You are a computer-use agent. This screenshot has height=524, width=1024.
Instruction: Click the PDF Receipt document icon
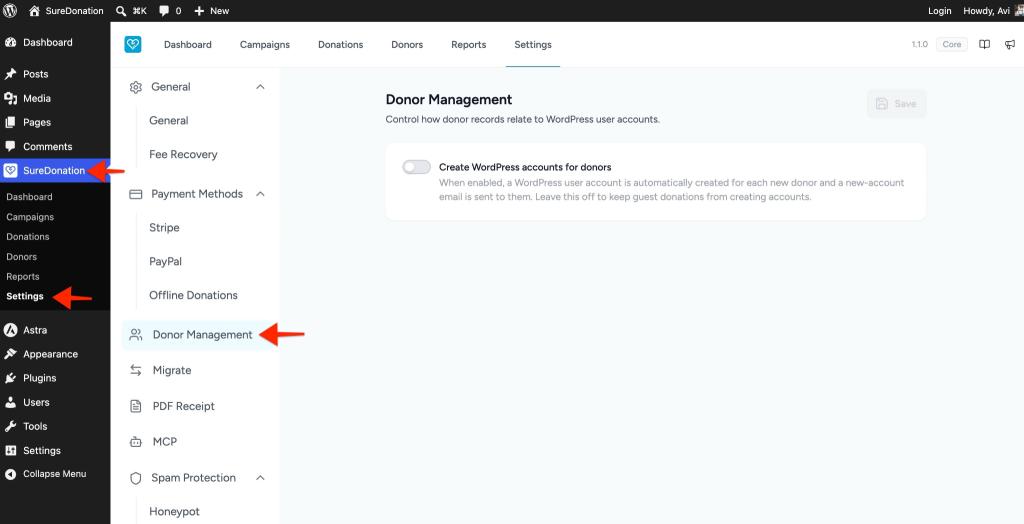click(x=136, y=406)
